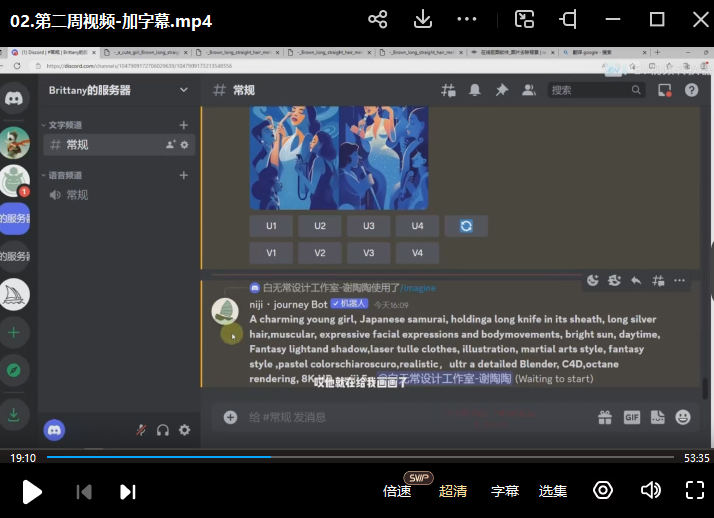Click the share icon in title bar
This screenshot has height=518, width=714.
pyautogui.click(x=378, y=20)
